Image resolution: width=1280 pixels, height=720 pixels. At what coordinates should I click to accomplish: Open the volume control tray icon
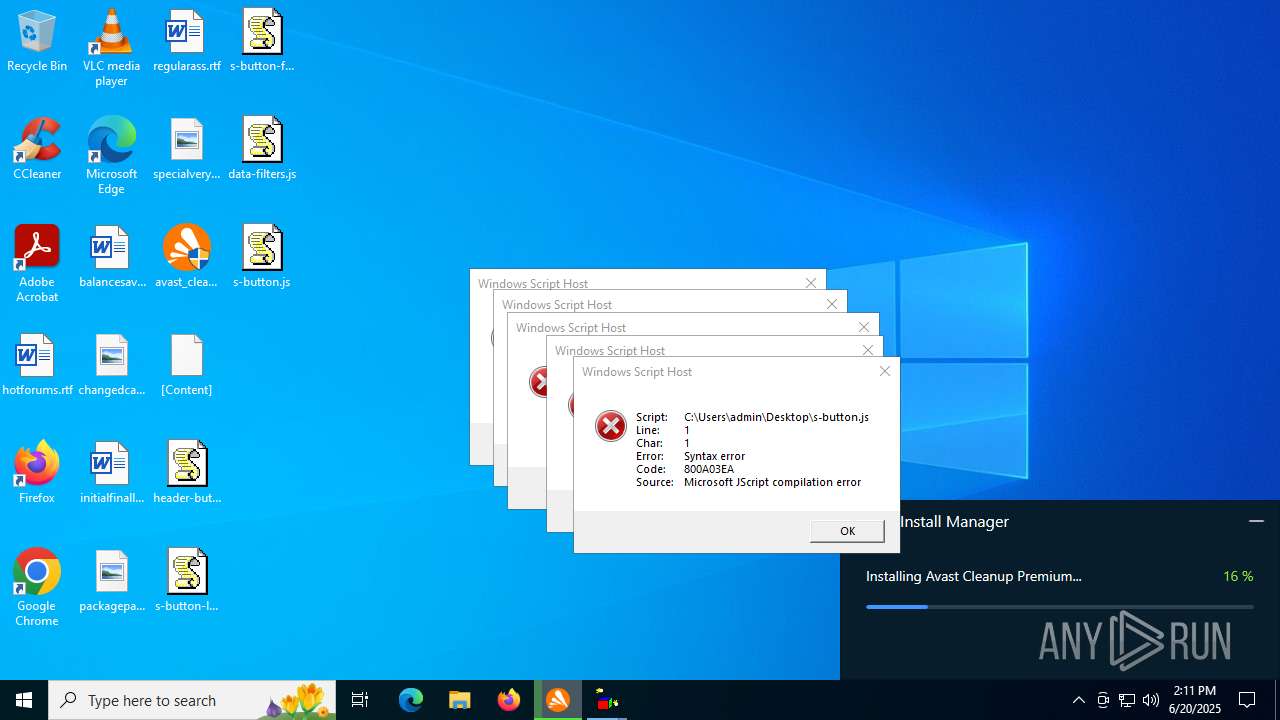click(1151, 700)
